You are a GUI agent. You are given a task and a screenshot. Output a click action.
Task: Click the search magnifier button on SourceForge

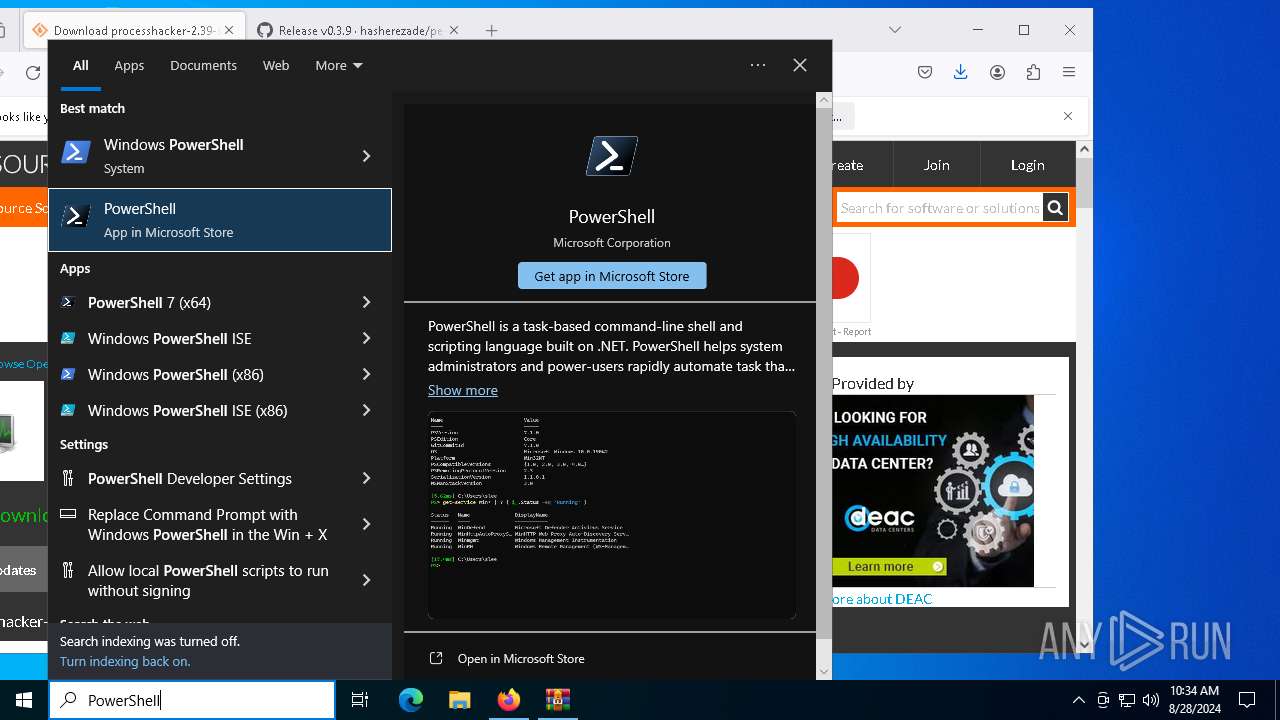1055,207
